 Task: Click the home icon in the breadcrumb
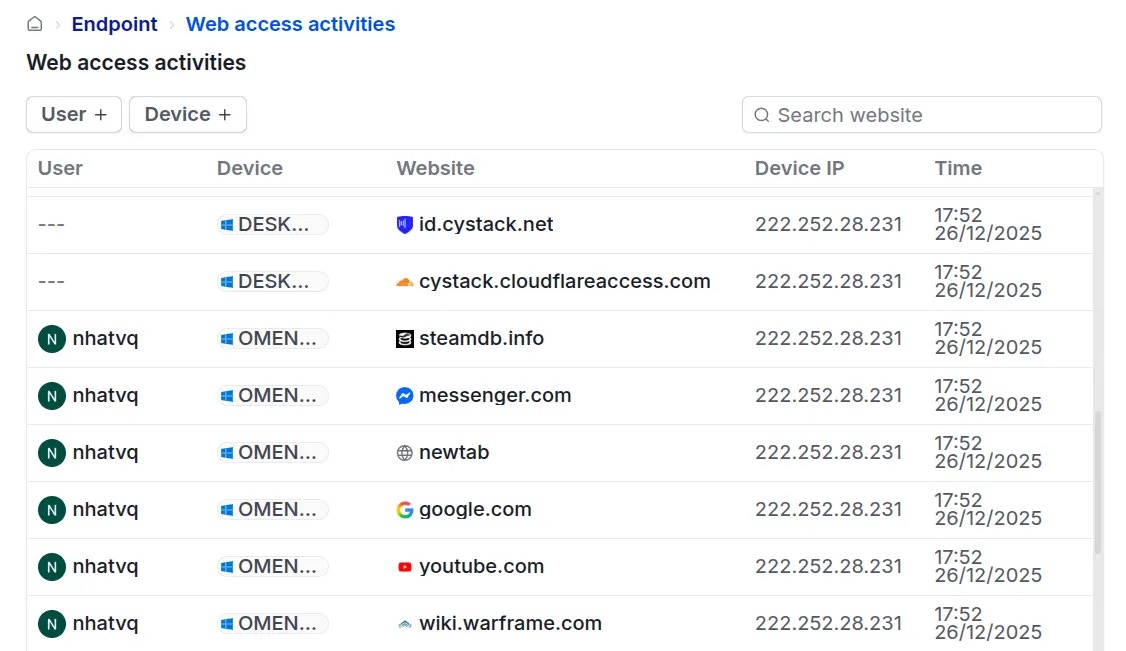34,22
